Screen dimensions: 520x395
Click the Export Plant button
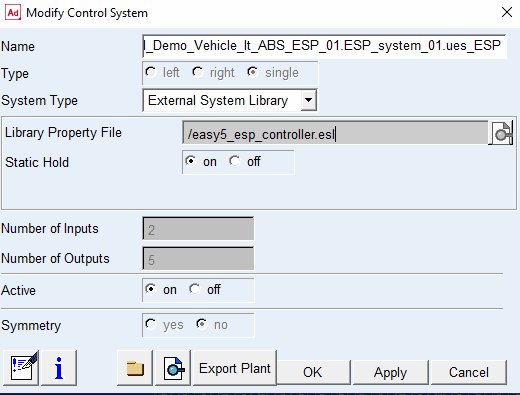(x=235, y=368)
